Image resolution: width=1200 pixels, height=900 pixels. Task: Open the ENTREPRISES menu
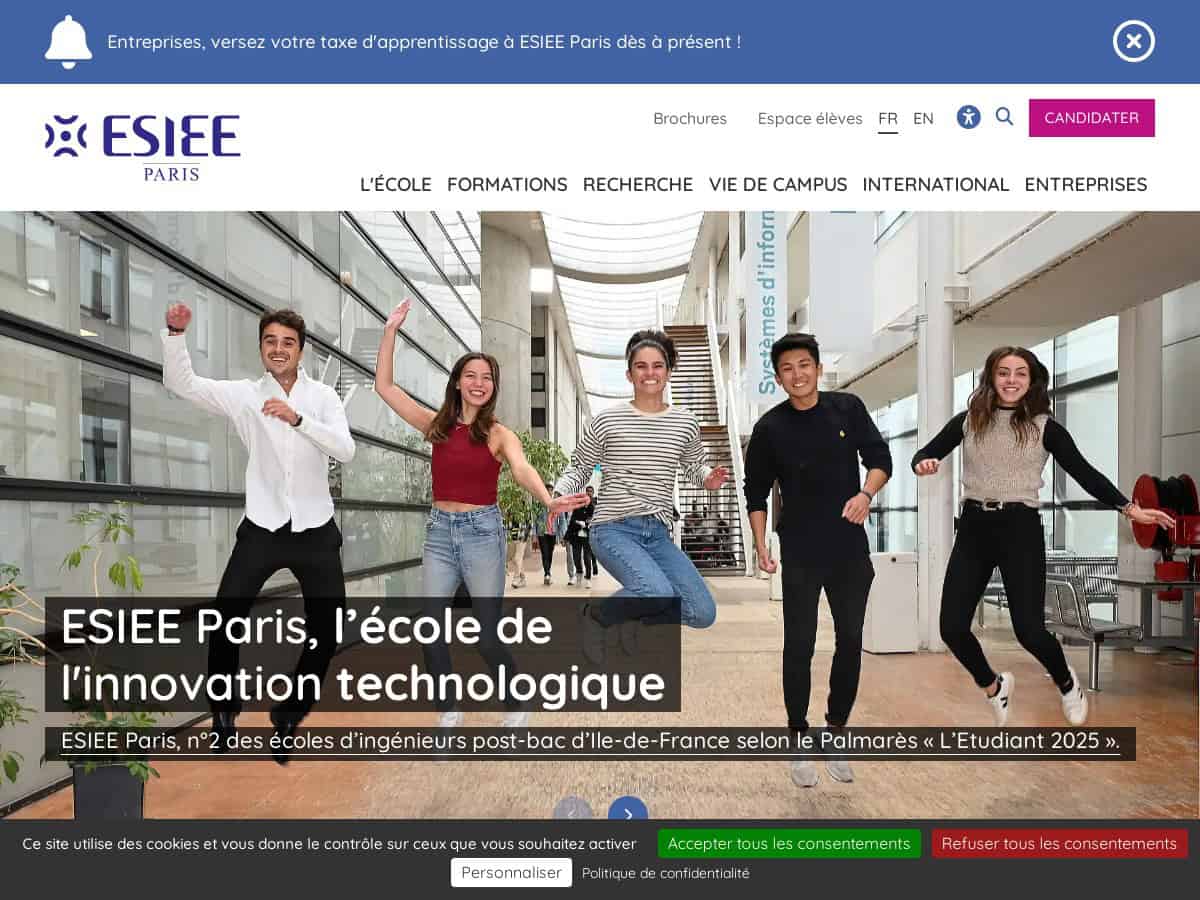(1086, 184)
